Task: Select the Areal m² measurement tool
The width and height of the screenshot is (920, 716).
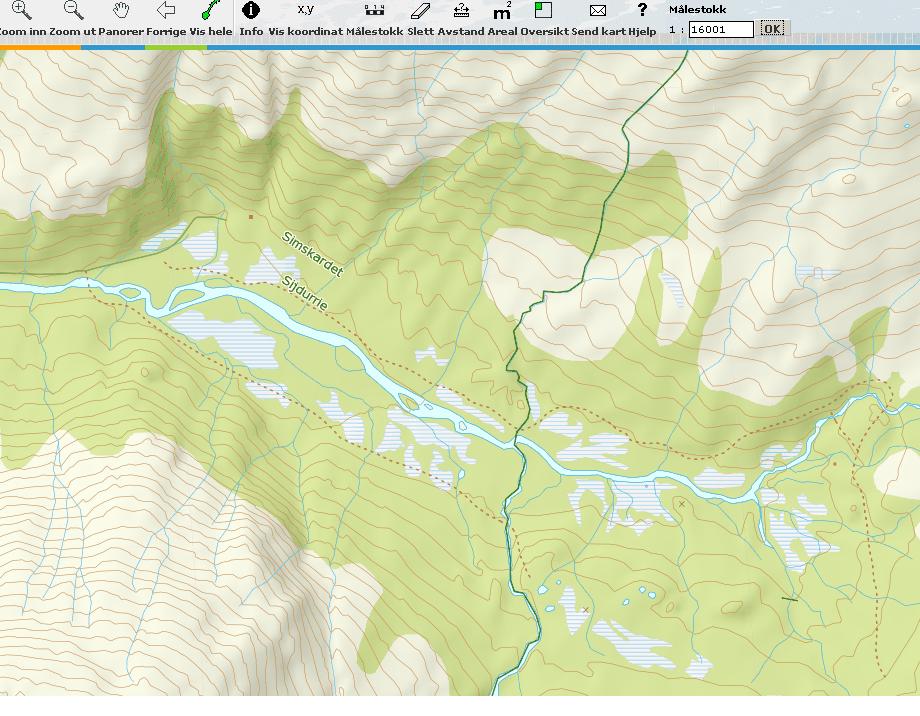Action: tap(502, 11)
